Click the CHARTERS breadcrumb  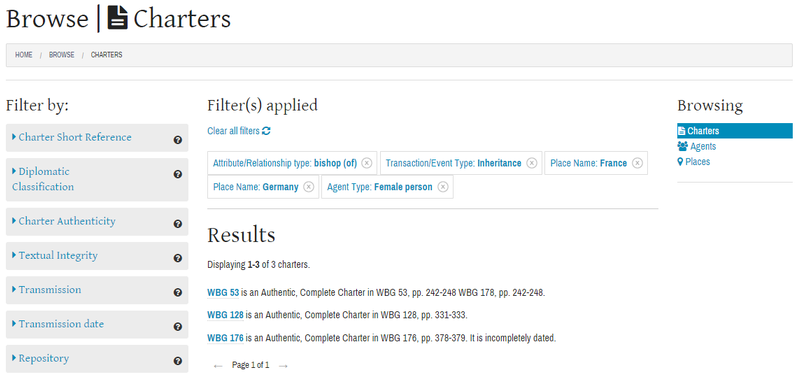pos(107,55)
